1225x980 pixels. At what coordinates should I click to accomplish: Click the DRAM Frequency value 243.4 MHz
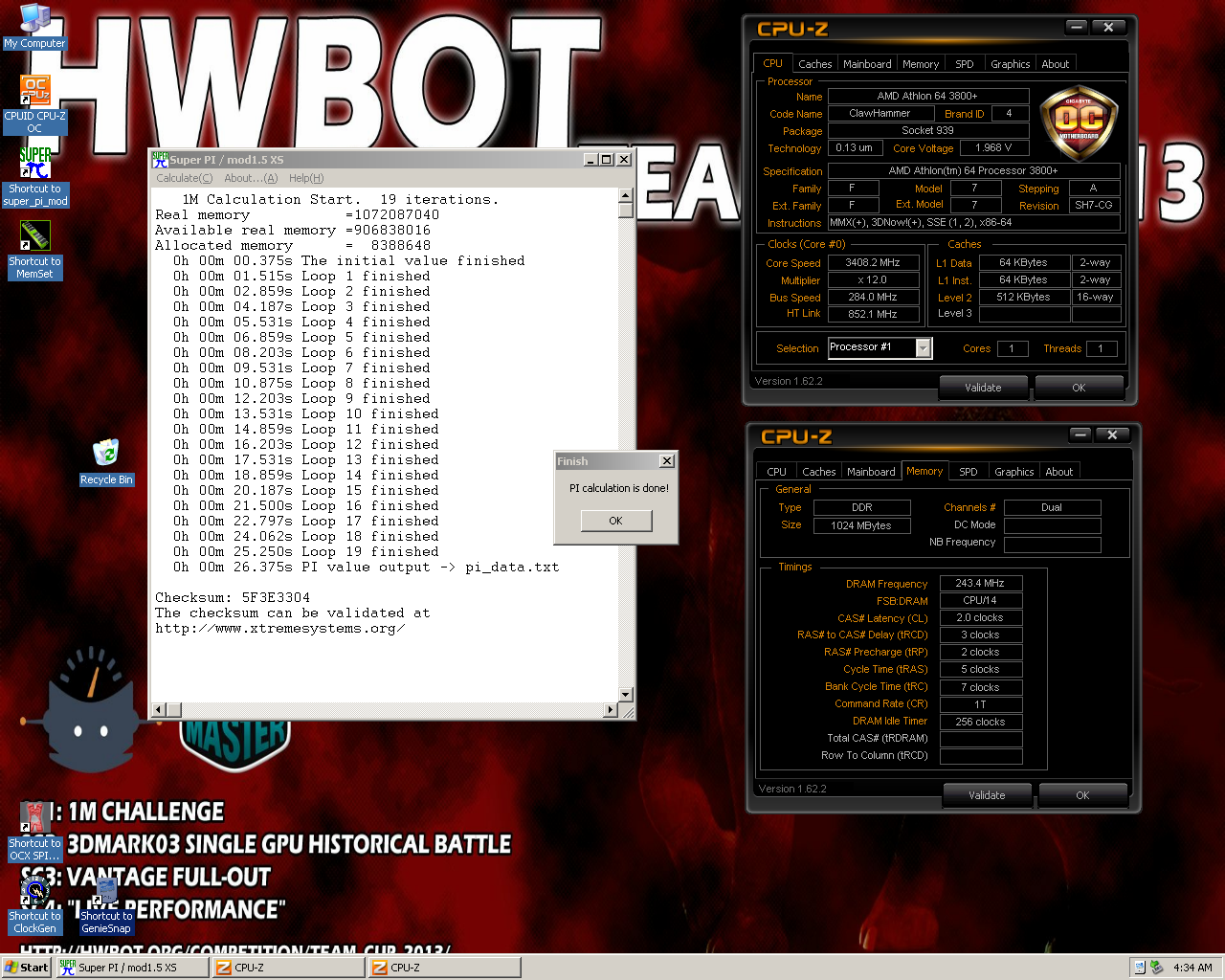(981, 583)
